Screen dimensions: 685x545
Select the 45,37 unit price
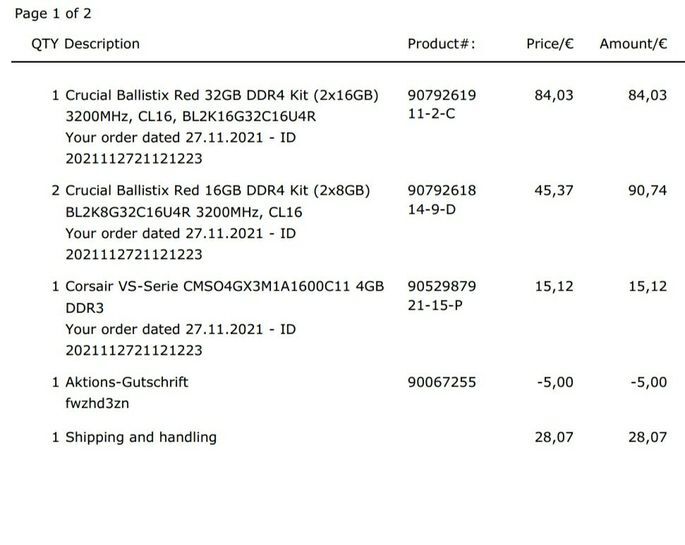click(554, 190)
